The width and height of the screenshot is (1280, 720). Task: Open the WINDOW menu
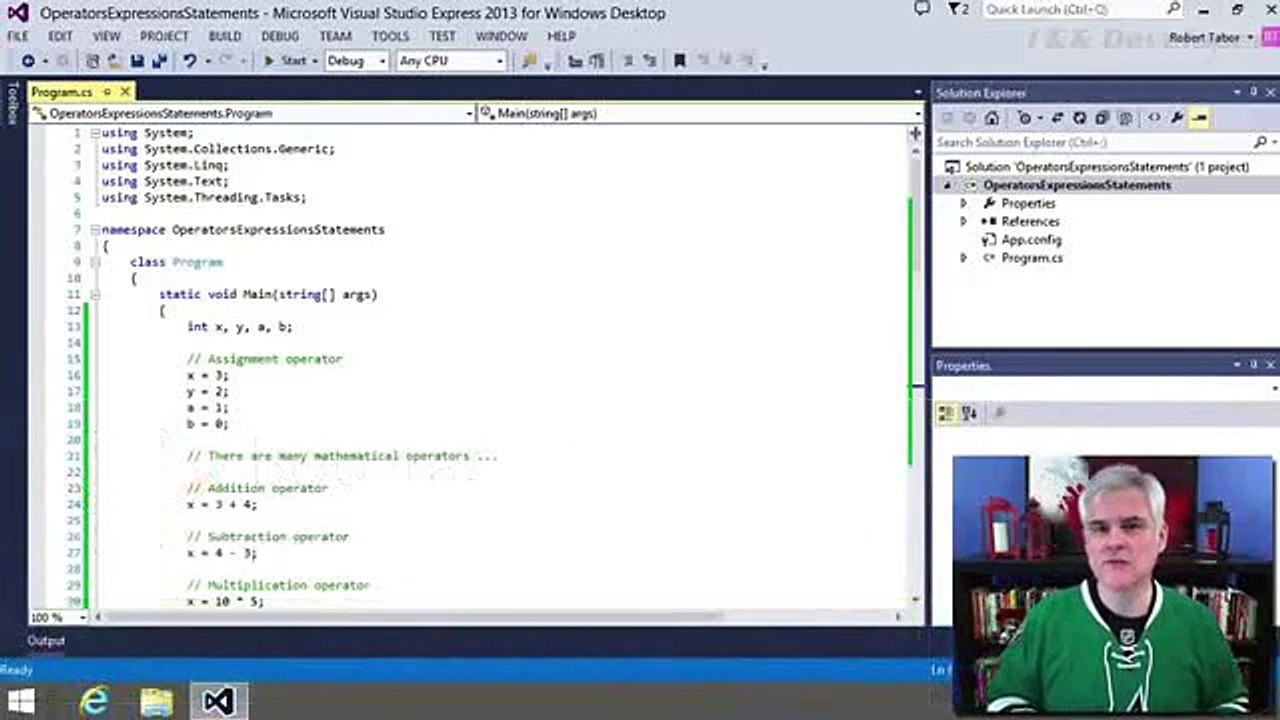pos(501,36)
